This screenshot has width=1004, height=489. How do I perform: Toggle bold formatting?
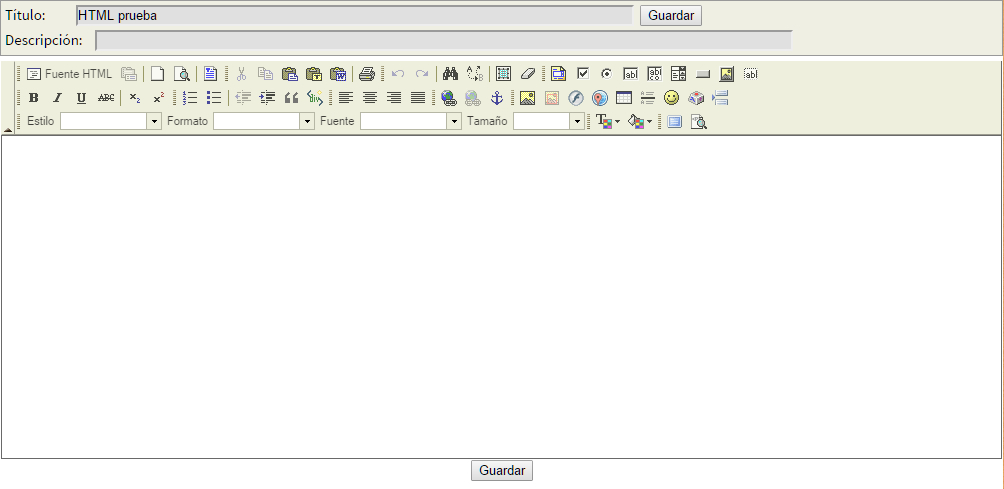point(34,98)
